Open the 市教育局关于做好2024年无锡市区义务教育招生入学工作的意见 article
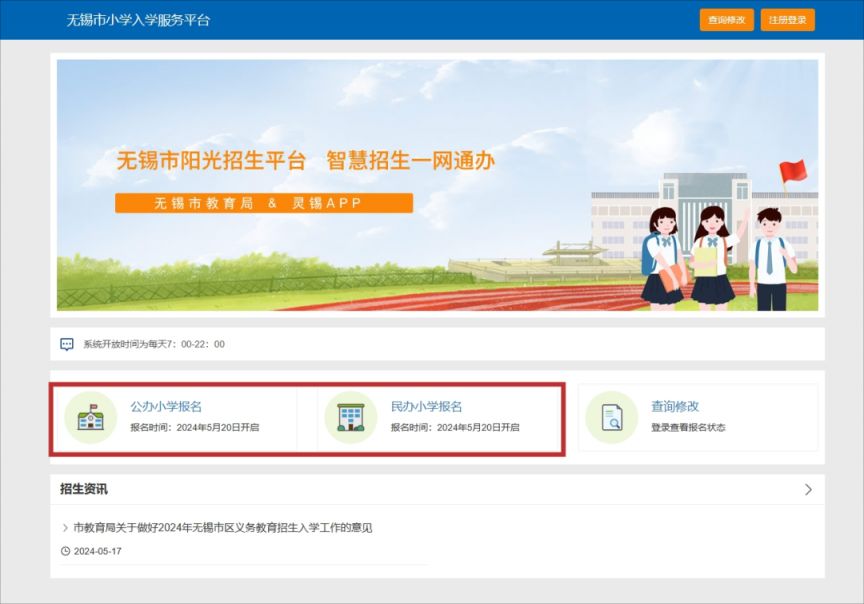864x604 pixels. coord(223,528)
